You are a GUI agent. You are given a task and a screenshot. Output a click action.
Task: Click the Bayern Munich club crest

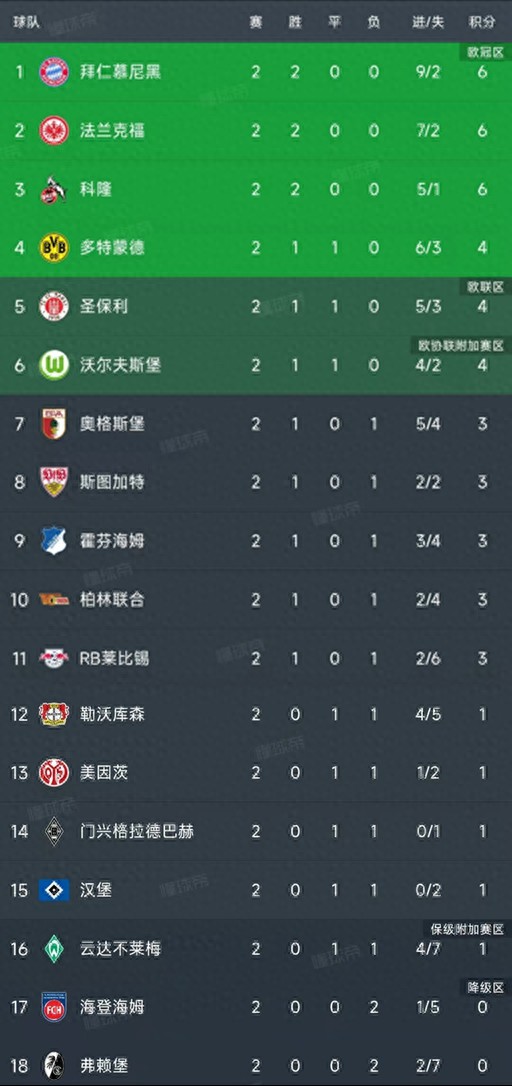point(53,72)
